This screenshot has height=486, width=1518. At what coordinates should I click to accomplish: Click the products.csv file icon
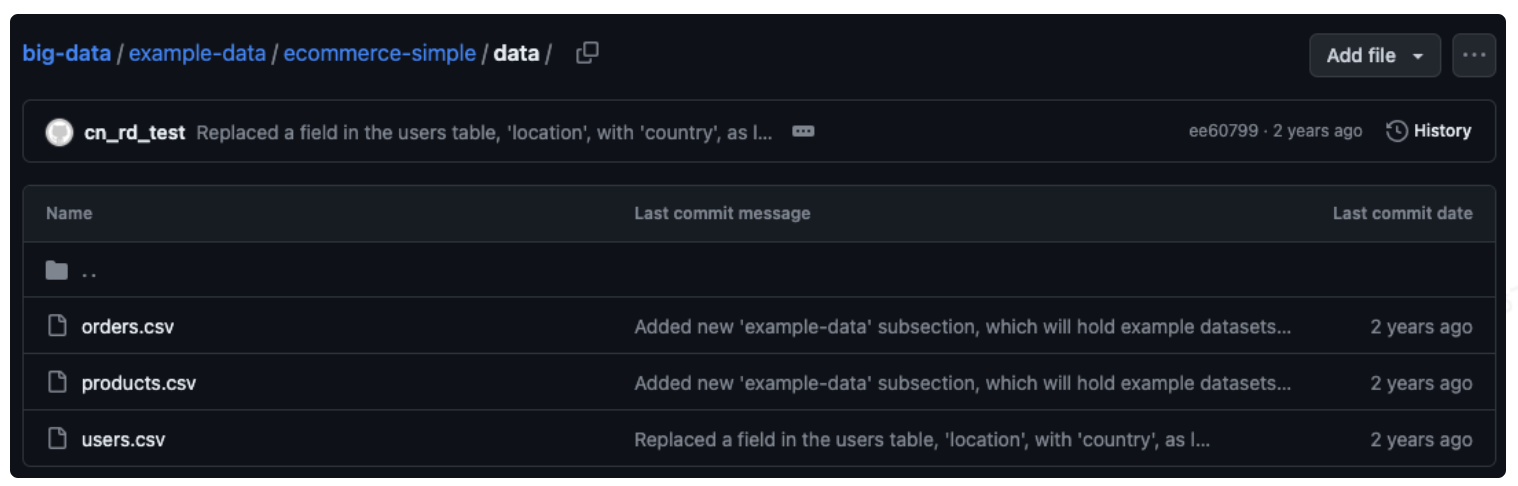57,383
